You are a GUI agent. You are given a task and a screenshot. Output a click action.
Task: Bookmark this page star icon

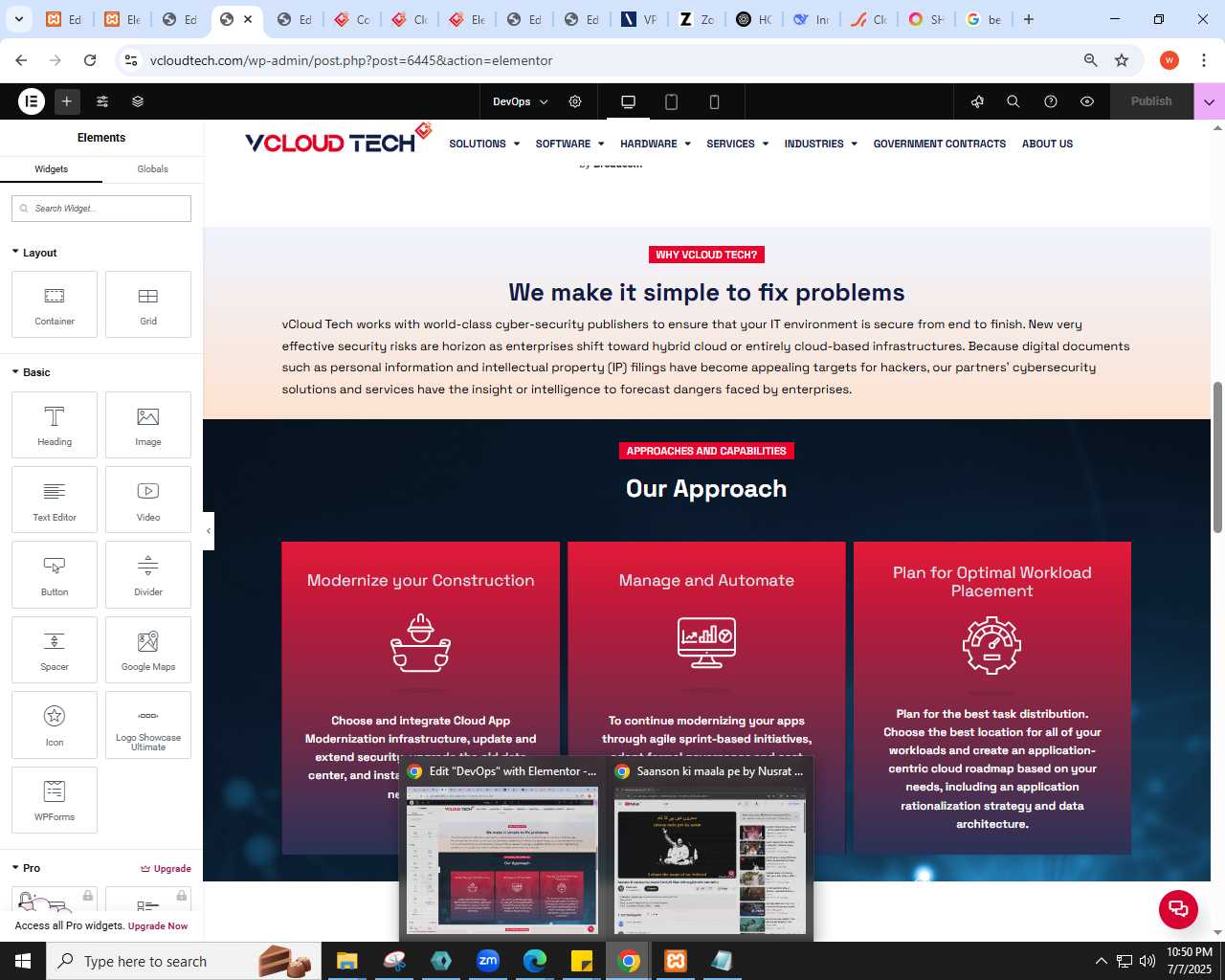(1122, 60)
